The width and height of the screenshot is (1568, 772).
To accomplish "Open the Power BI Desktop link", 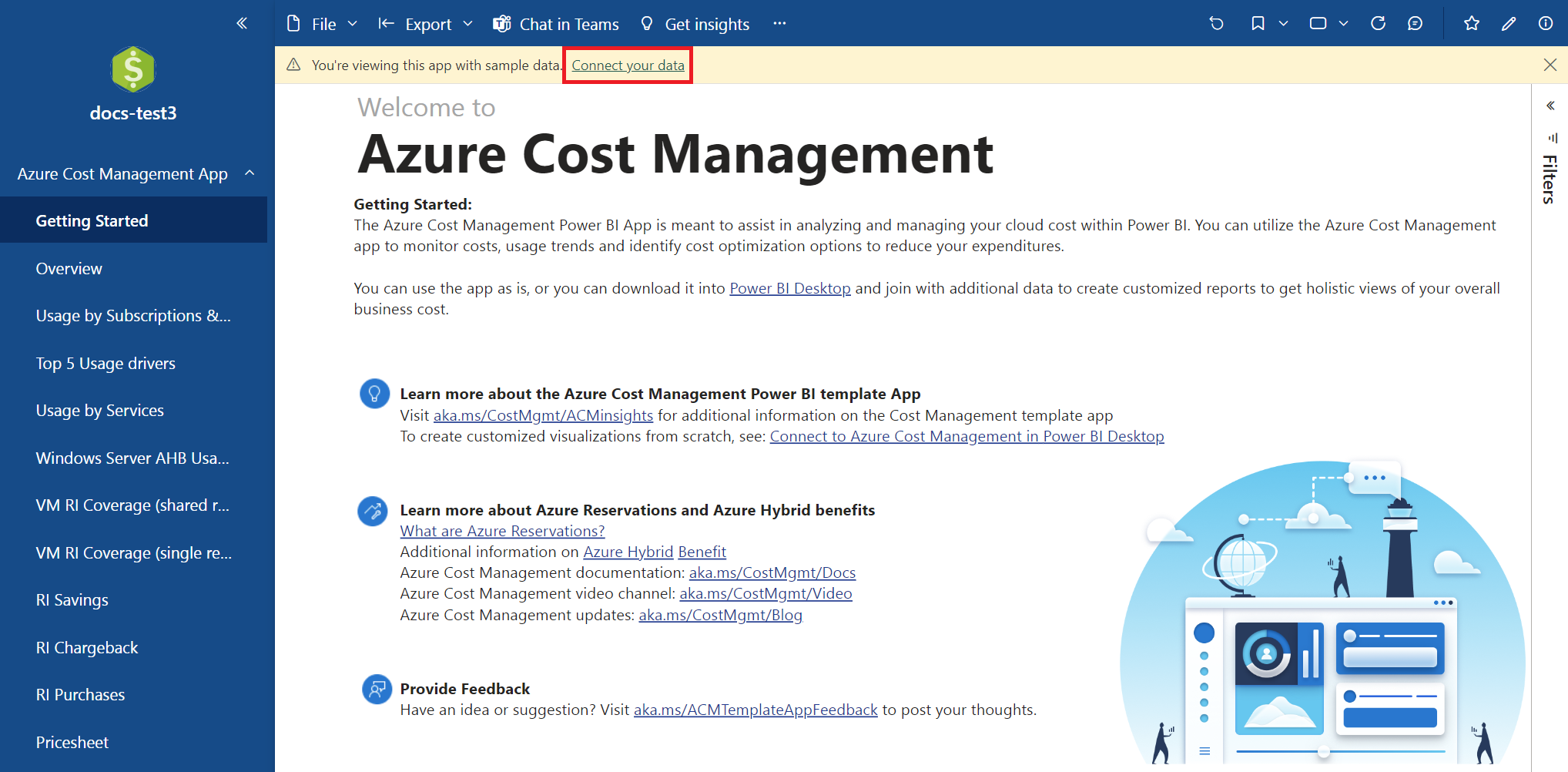I will click(789, 288).
